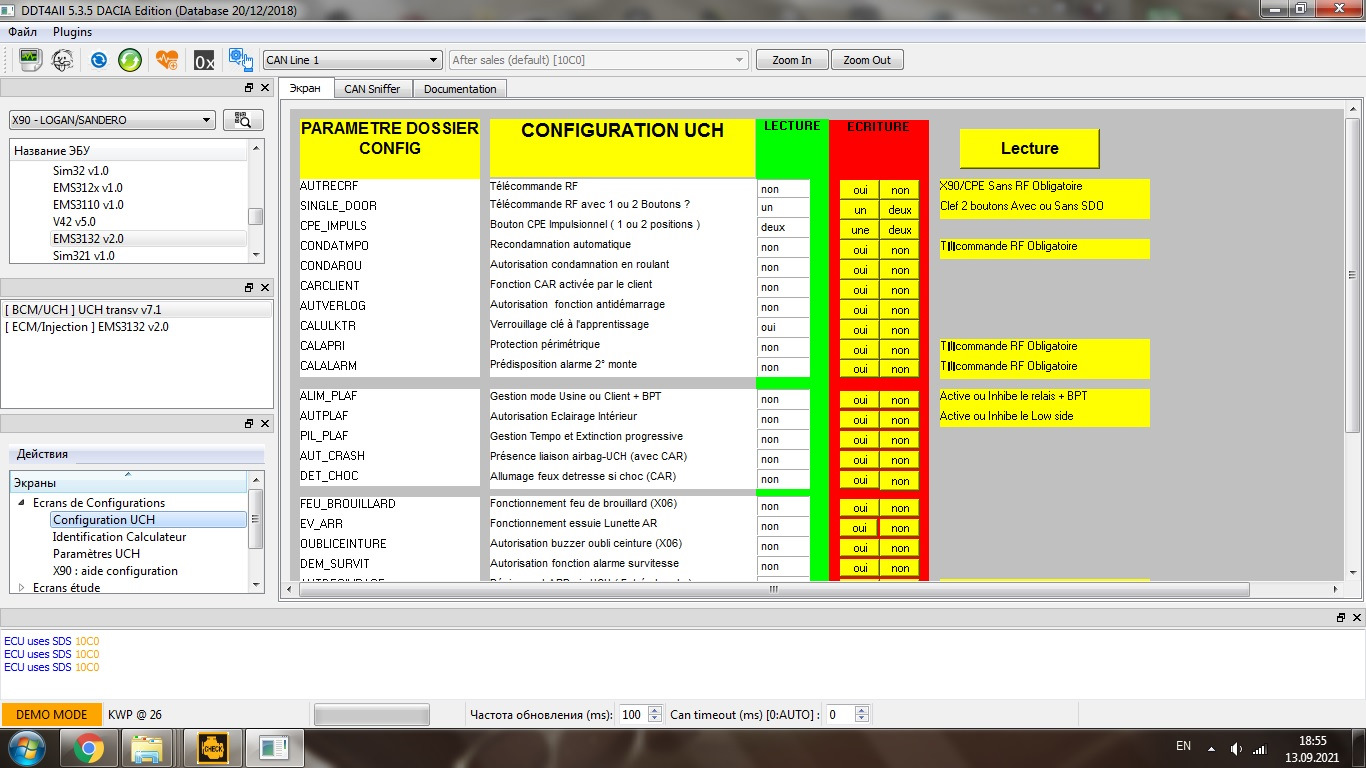
Task: Open the X90 - LOGAN/SANDERO vehicle dropdown
Action: (x=112, y=120)
